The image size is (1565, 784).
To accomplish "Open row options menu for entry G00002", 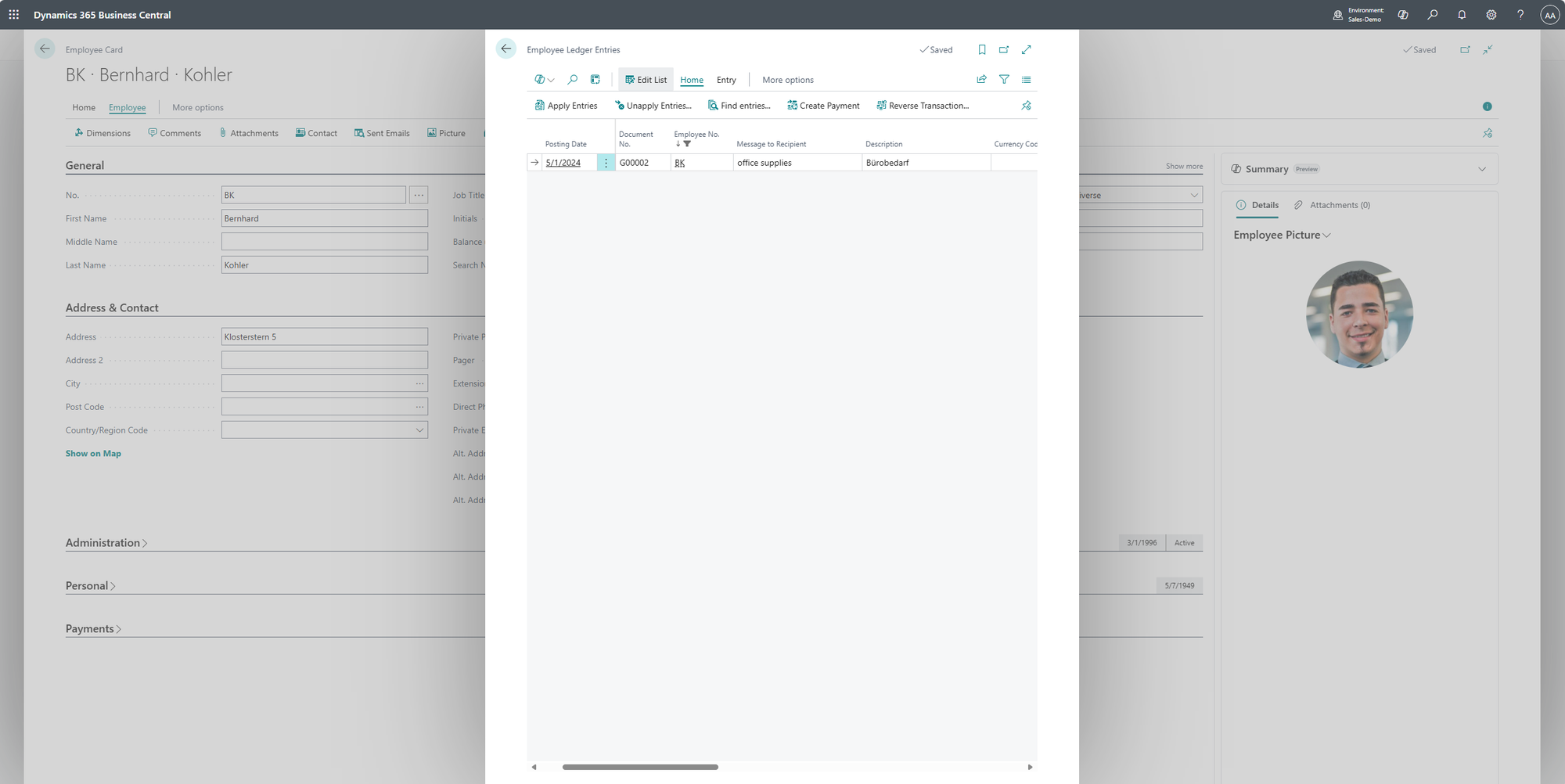I will pos(606,163).
